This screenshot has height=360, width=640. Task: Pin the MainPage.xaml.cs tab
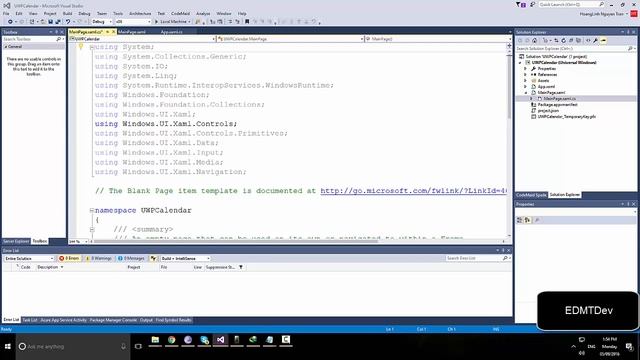pos(108,32)
